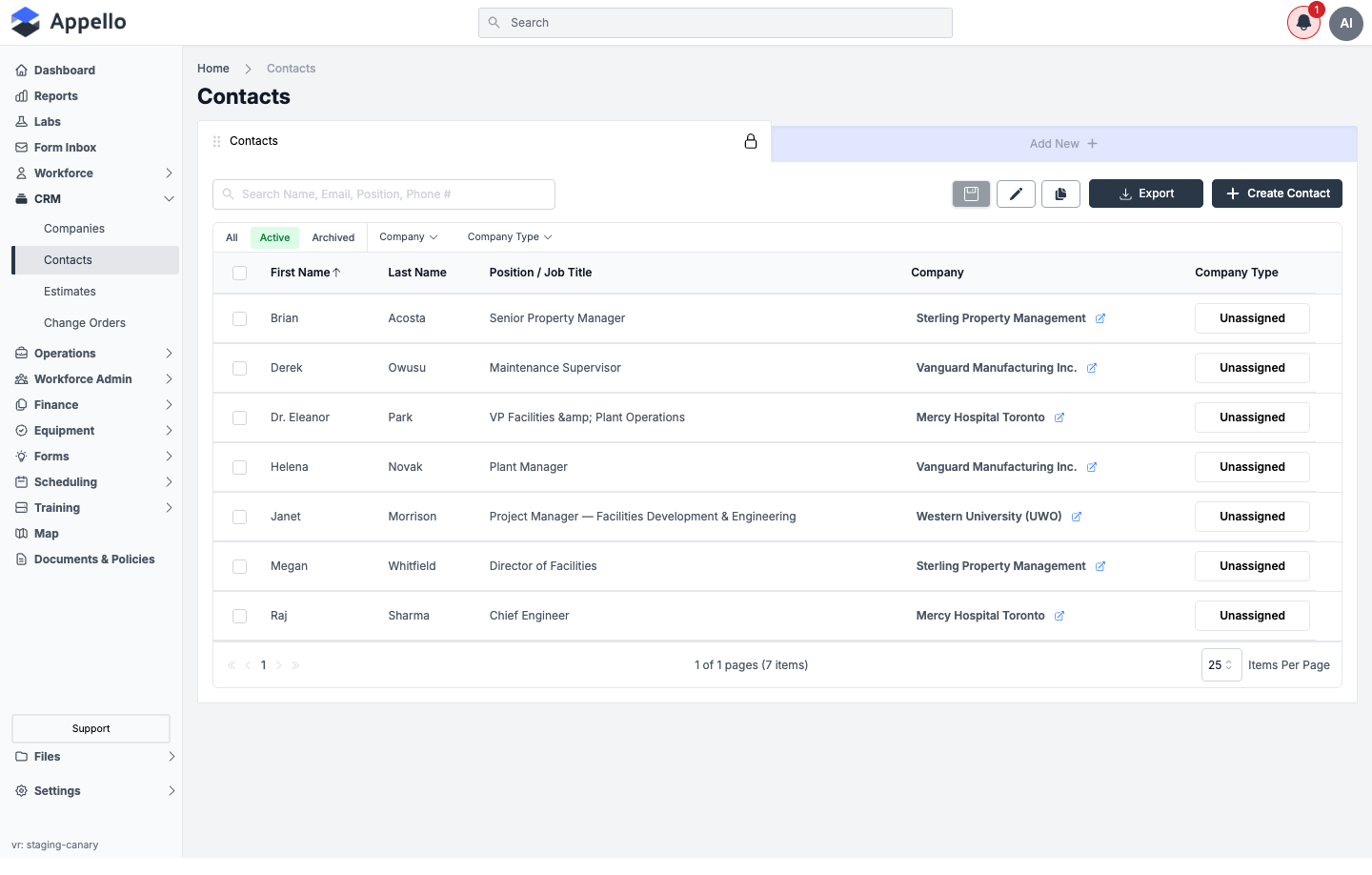Open Western University link icon in Janet's row
Screen dimensions: 1372x875
click(1077, 517)
